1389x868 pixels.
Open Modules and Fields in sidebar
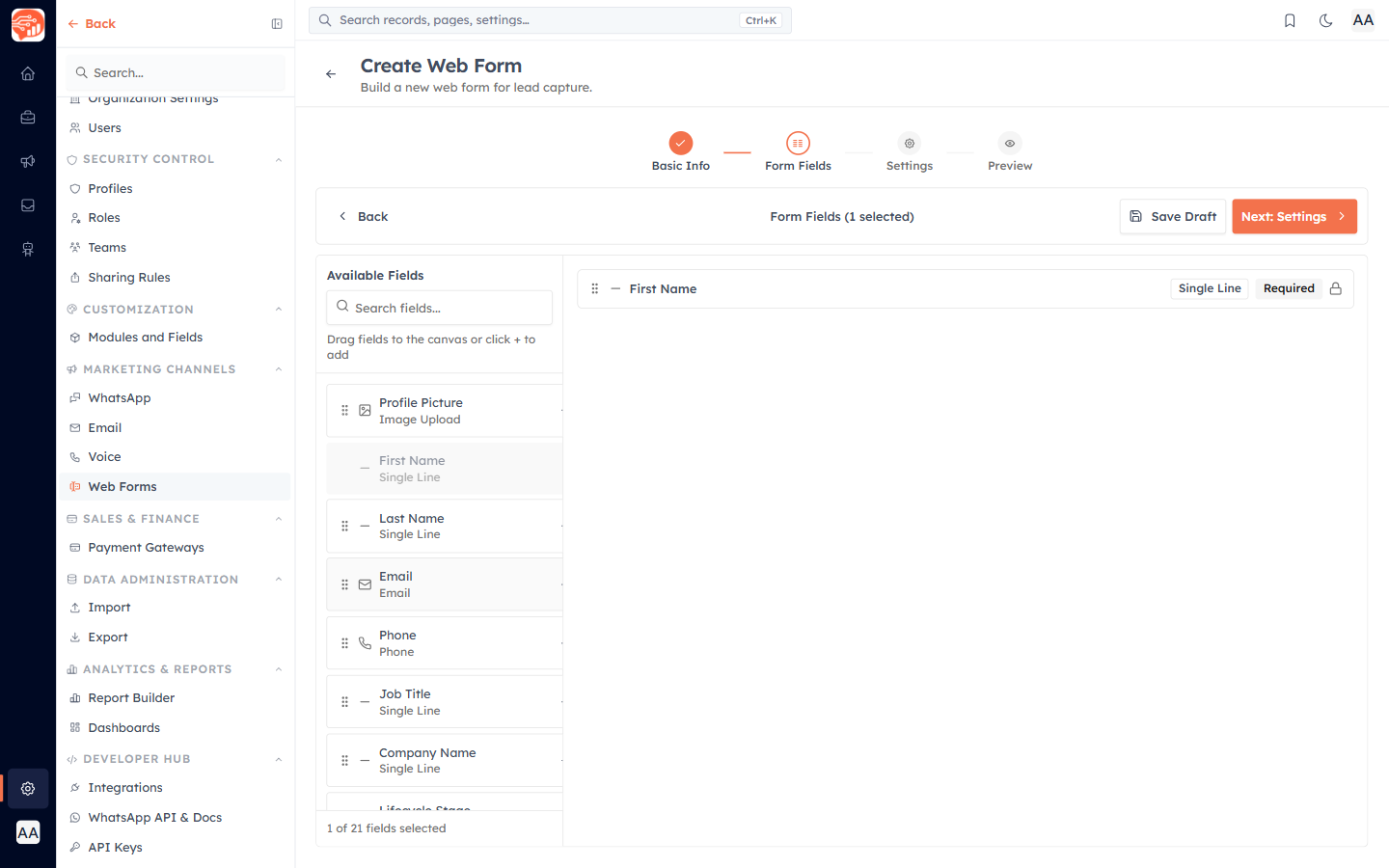[x=175, y=338]
